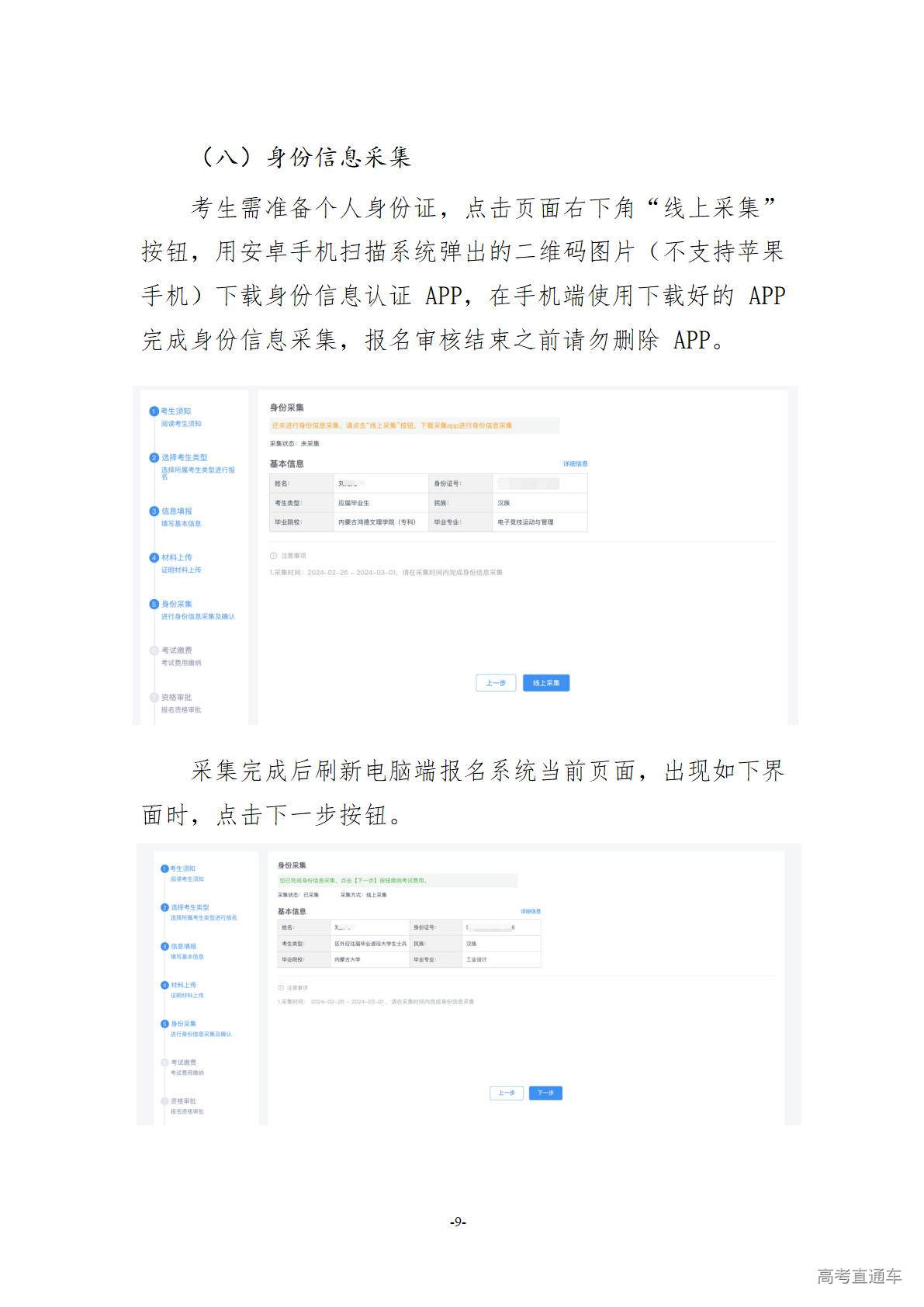924x1307 pixels.
Task: Select 材料上传 step in 已采集 screenshot sidebar
Action: pos(184,985)
